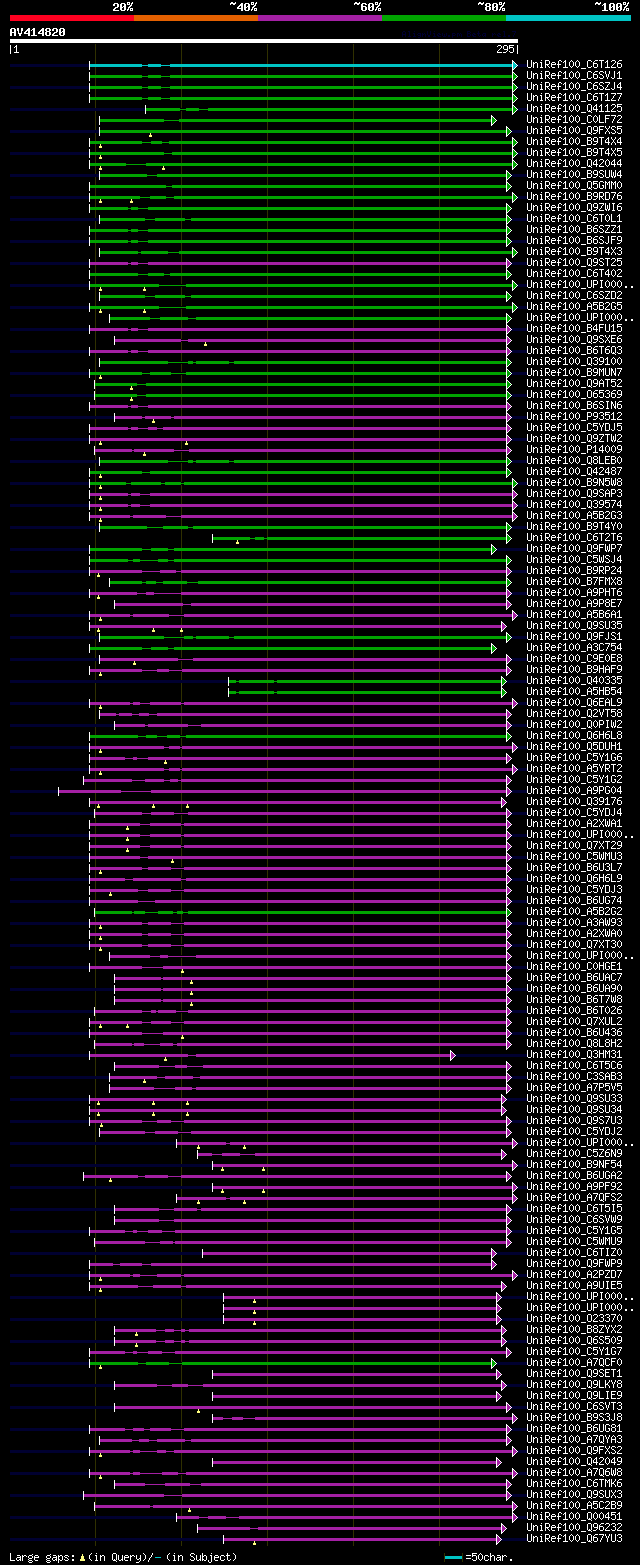Open hit UniRef100_C6SZJ4
The image size is (640, 1565).
pyautogui.click(x=574, y=86)
